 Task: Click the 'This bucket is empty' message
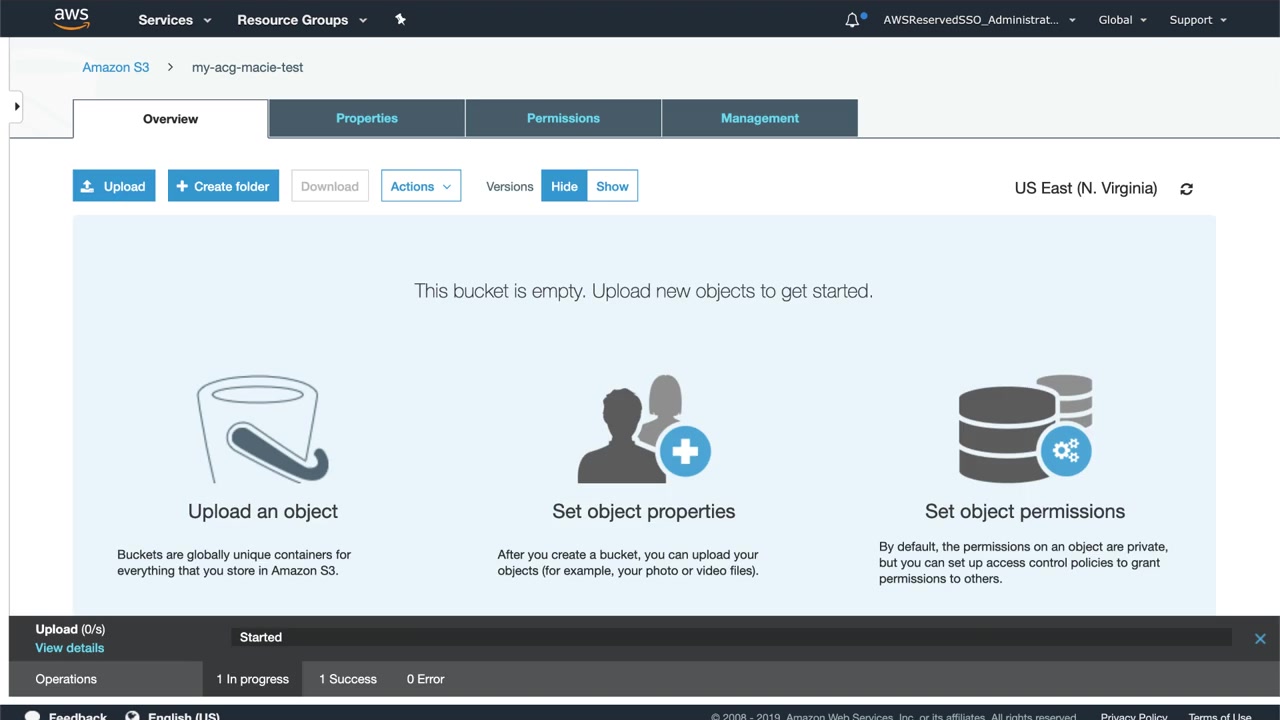(x=644, y=291)
